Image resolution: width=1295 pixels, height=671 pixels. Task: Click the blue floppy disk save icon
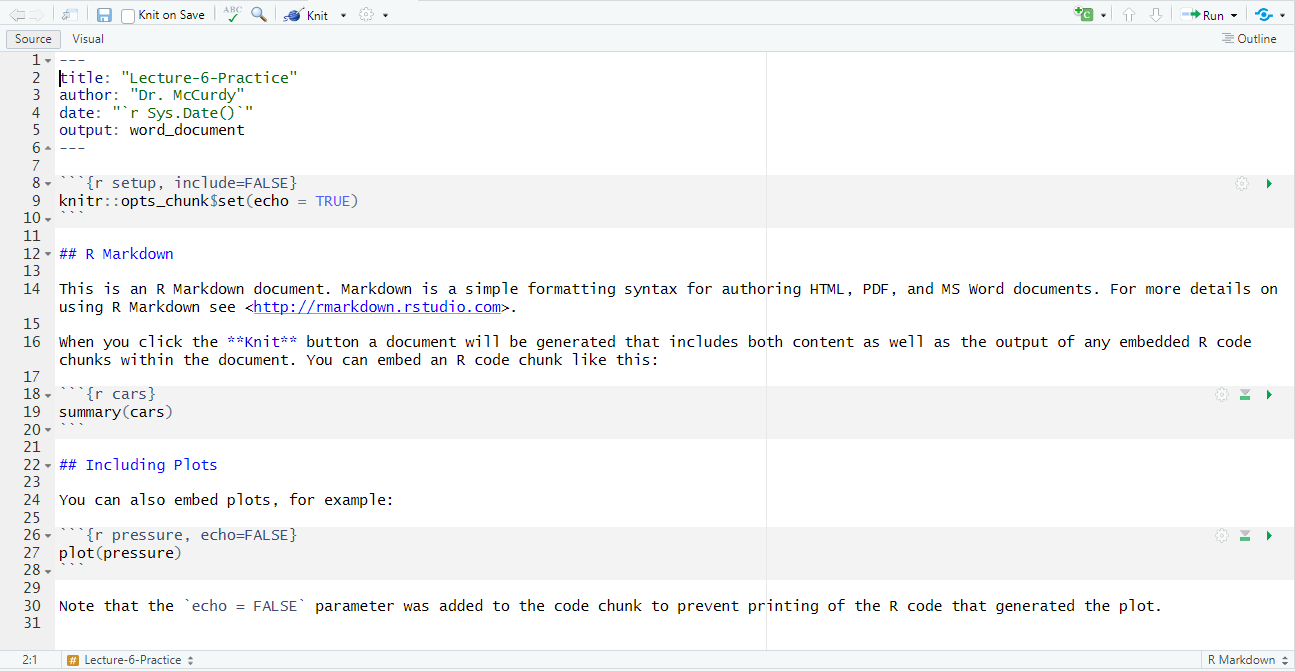click(x=104, y=15)
